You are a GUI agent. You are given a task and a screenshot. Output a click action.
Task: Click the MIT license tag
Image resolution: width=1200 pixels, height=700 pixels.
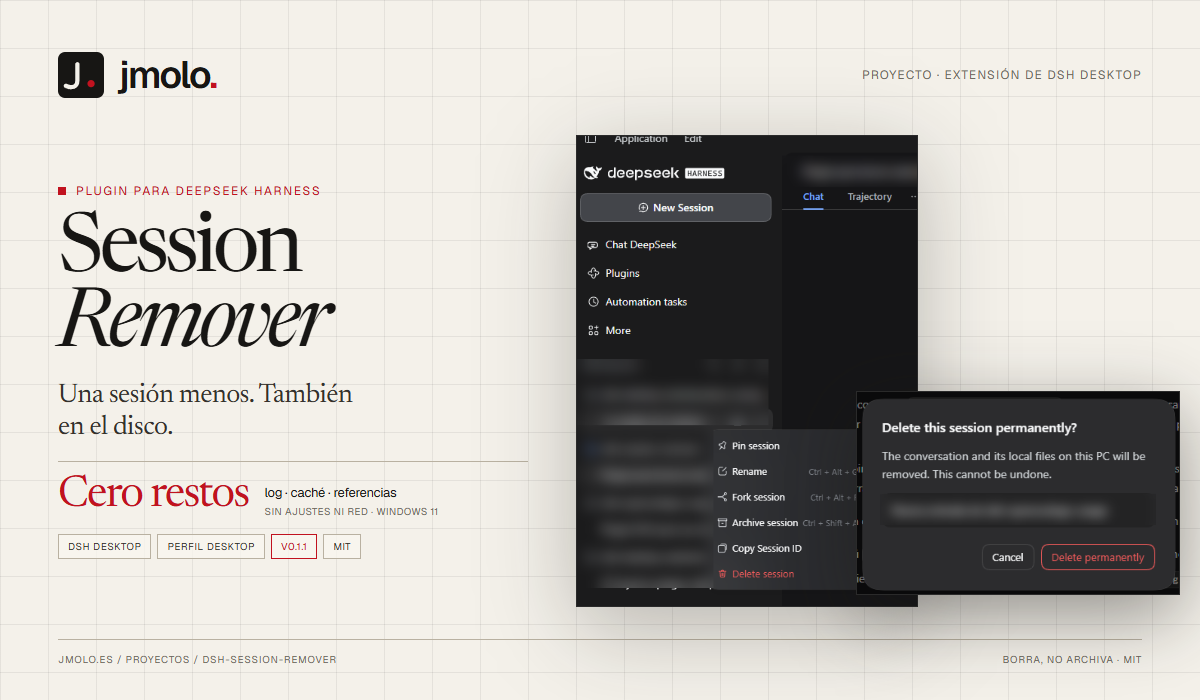tap(342, 547)
